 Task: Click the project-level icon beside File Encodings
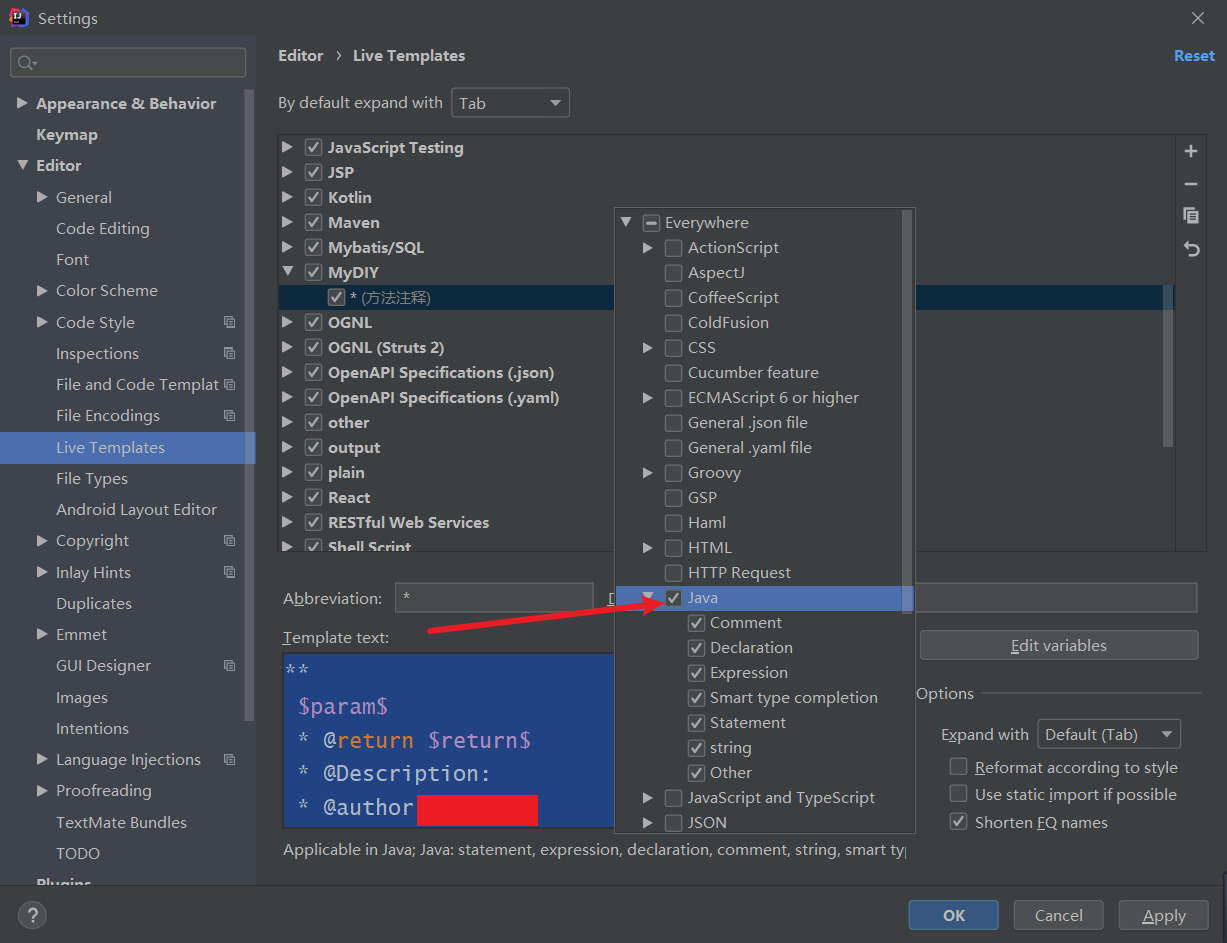point(230,415)
